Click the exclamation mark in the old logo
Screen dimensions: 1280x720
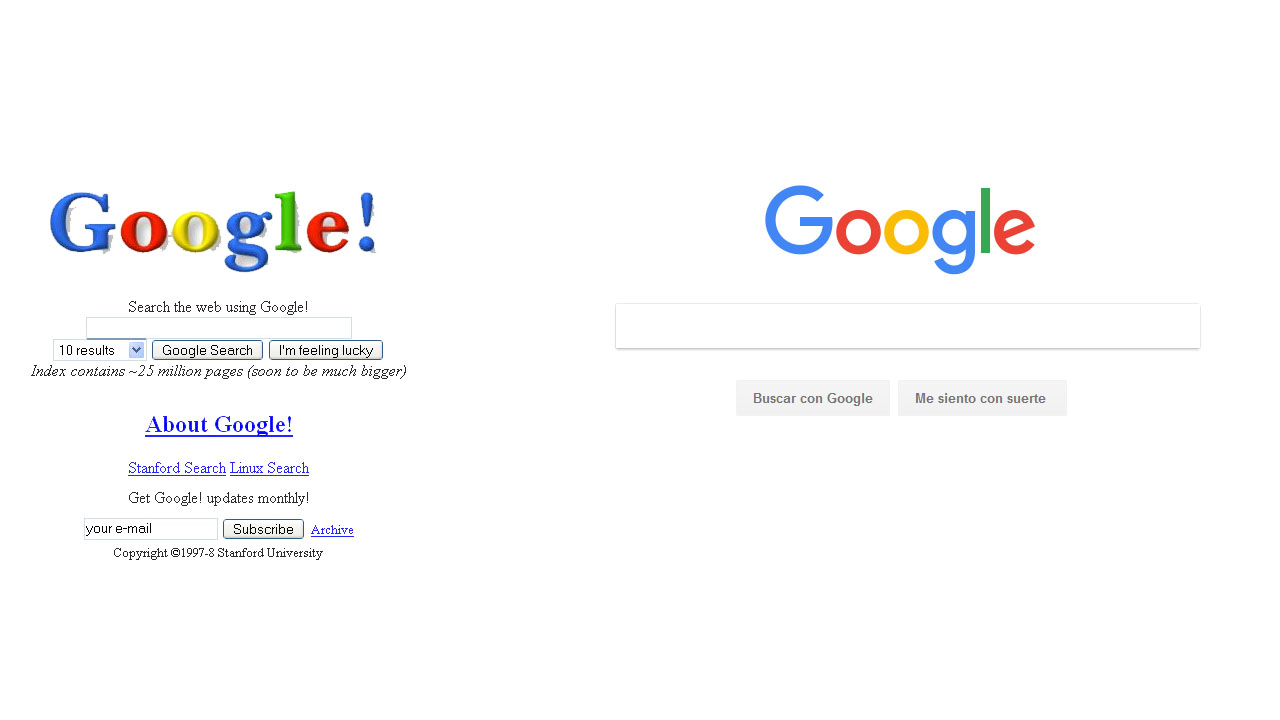(x=366, y=222)
